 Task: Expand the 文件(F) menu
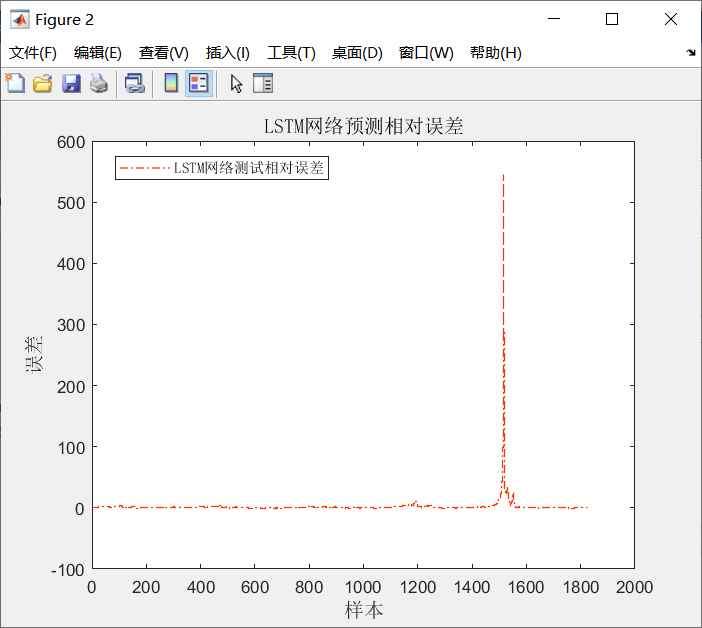[x=33, y=53]
